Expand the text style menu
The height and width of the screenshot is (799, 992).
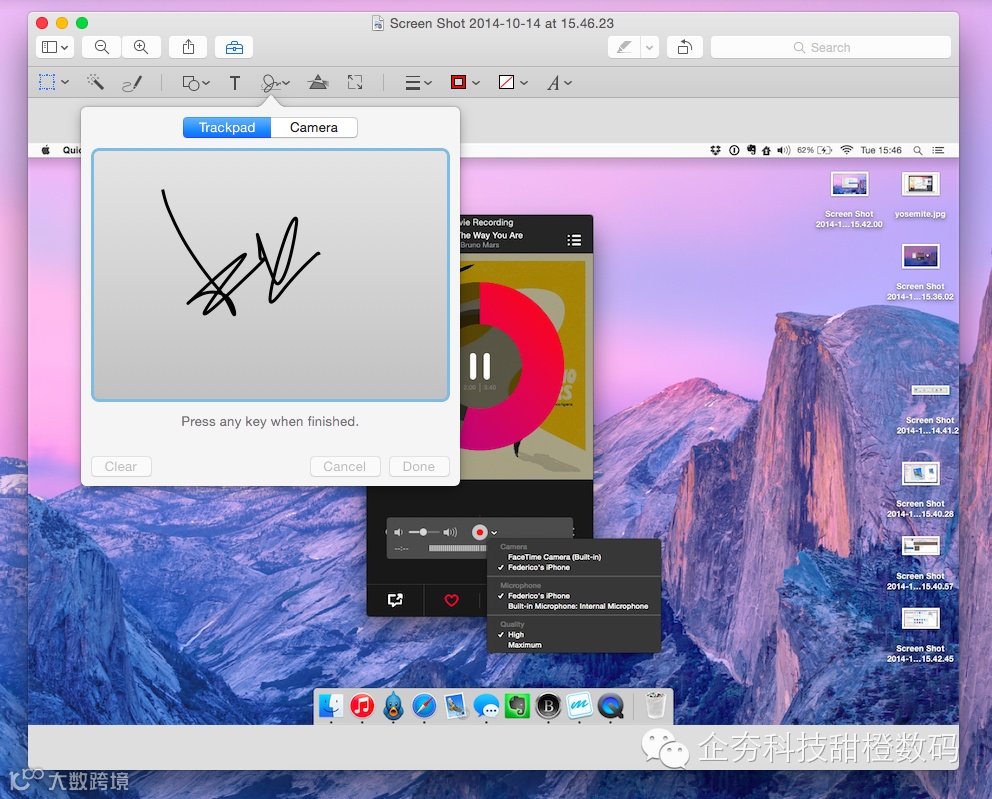559,83
